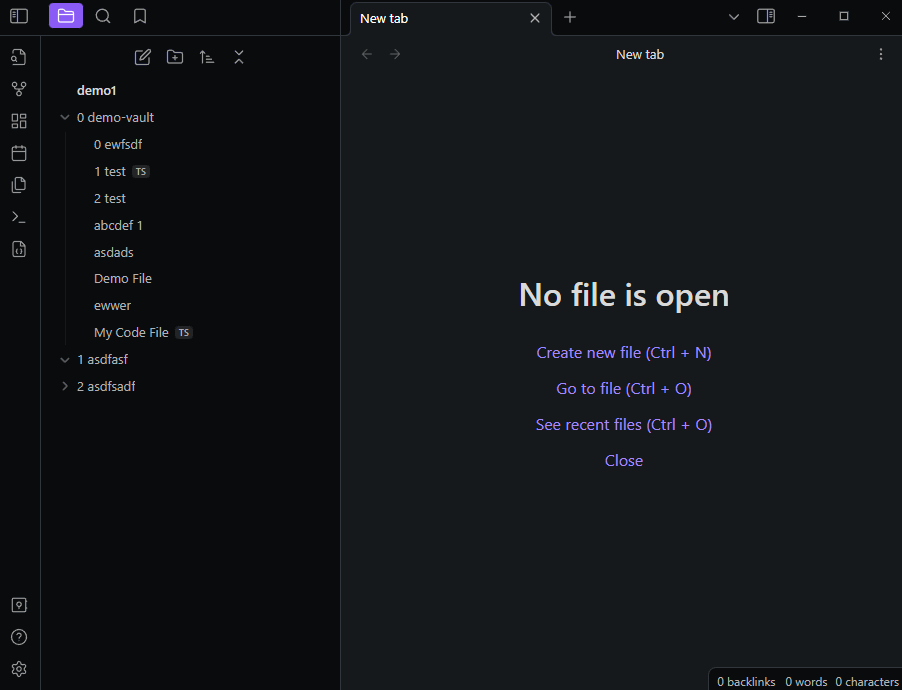Create a new note with the pencil icon
Image resolution: width=902 pixels, height=690 pixels.
pyautogui.click(x=142, y=57)
